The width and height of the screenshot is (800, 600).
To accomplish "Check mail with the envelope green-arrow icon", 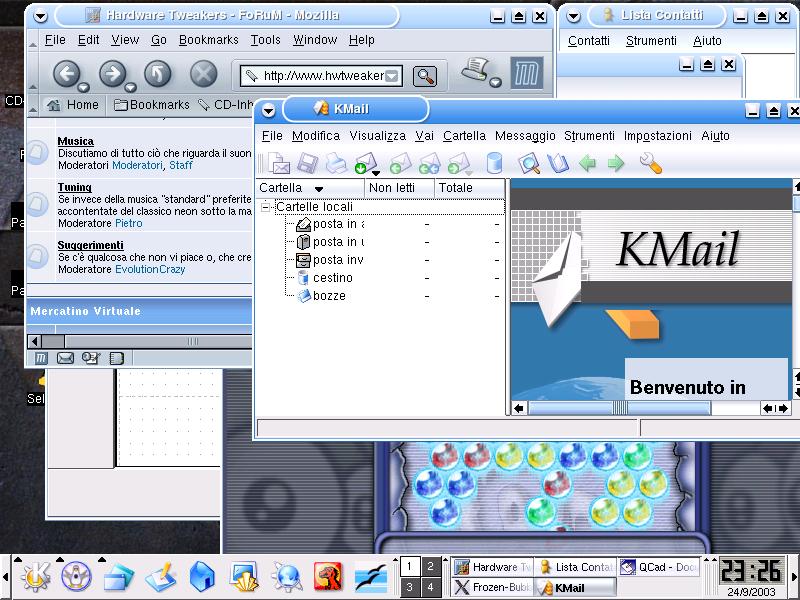I will 365,164.
